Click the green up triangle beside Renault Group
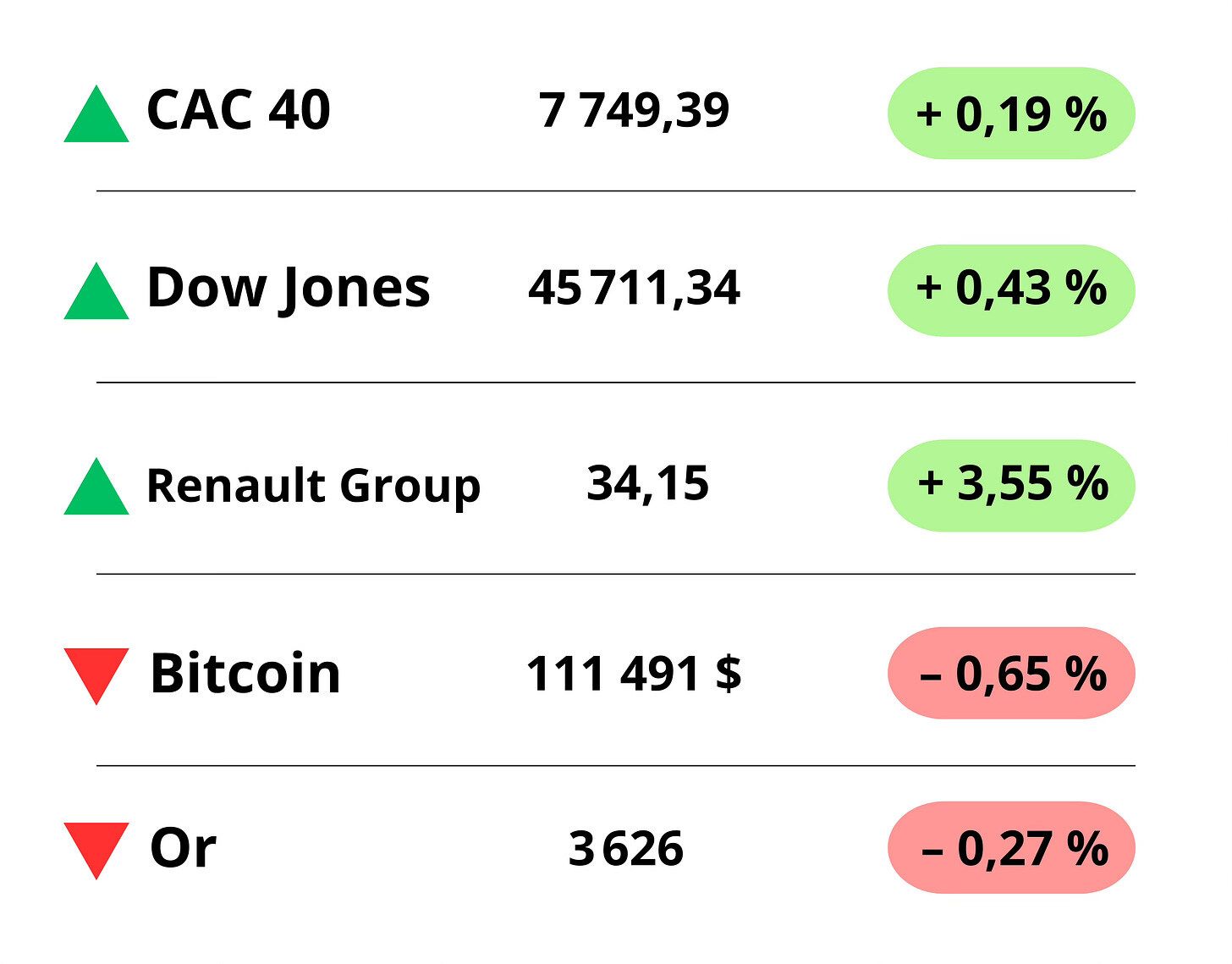 [x=96, y=491]
